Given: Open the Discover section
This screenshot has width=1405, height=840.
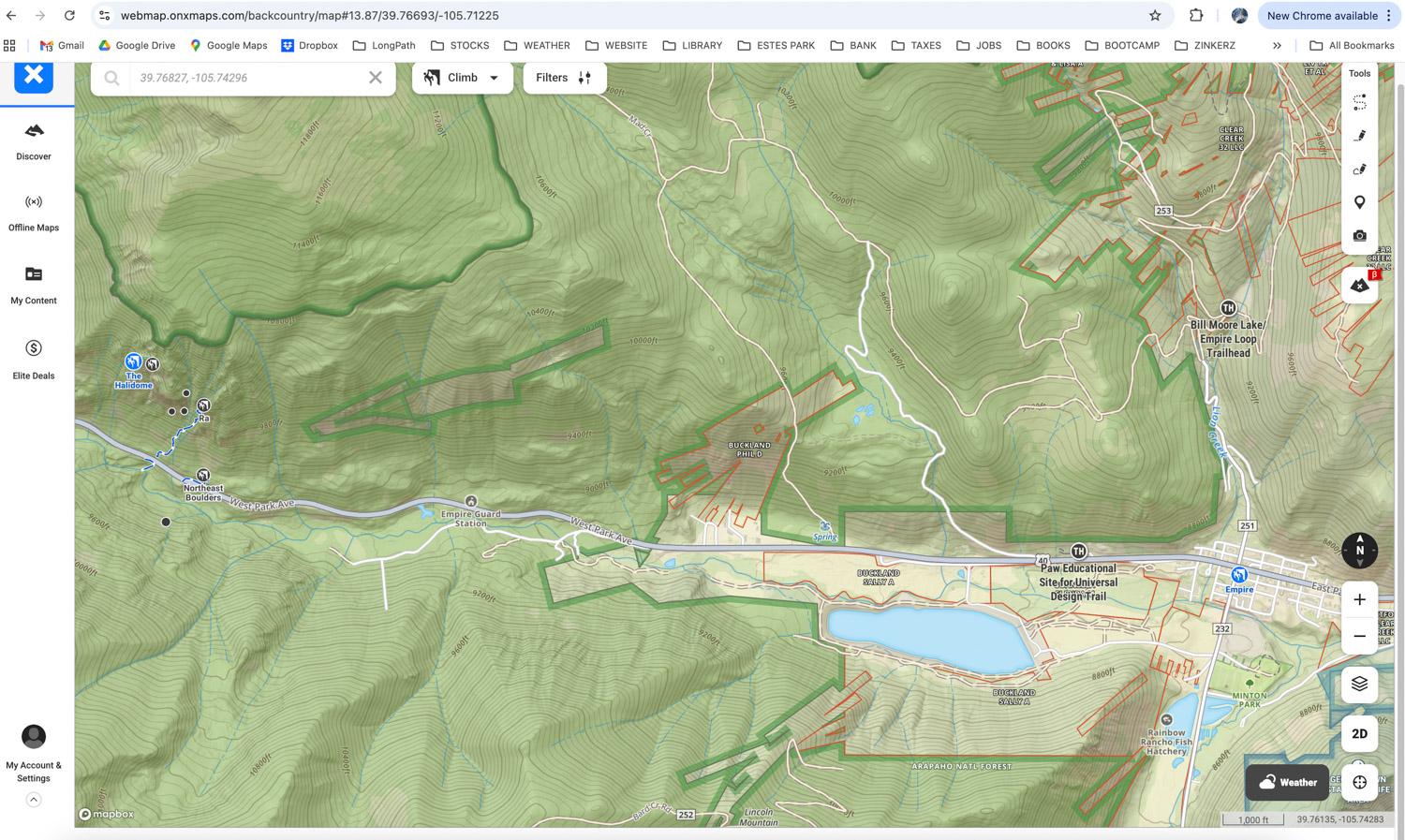Looking at the screenshot, I should [x=34, y=140].
